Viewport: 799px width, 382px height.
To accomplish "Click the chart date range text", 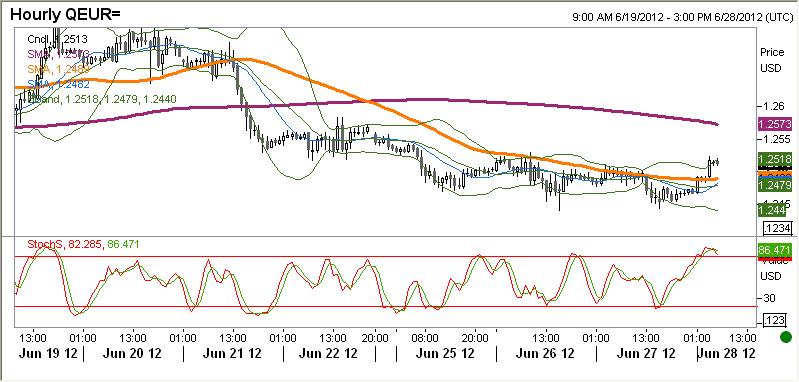I will [x=681, y=17].
